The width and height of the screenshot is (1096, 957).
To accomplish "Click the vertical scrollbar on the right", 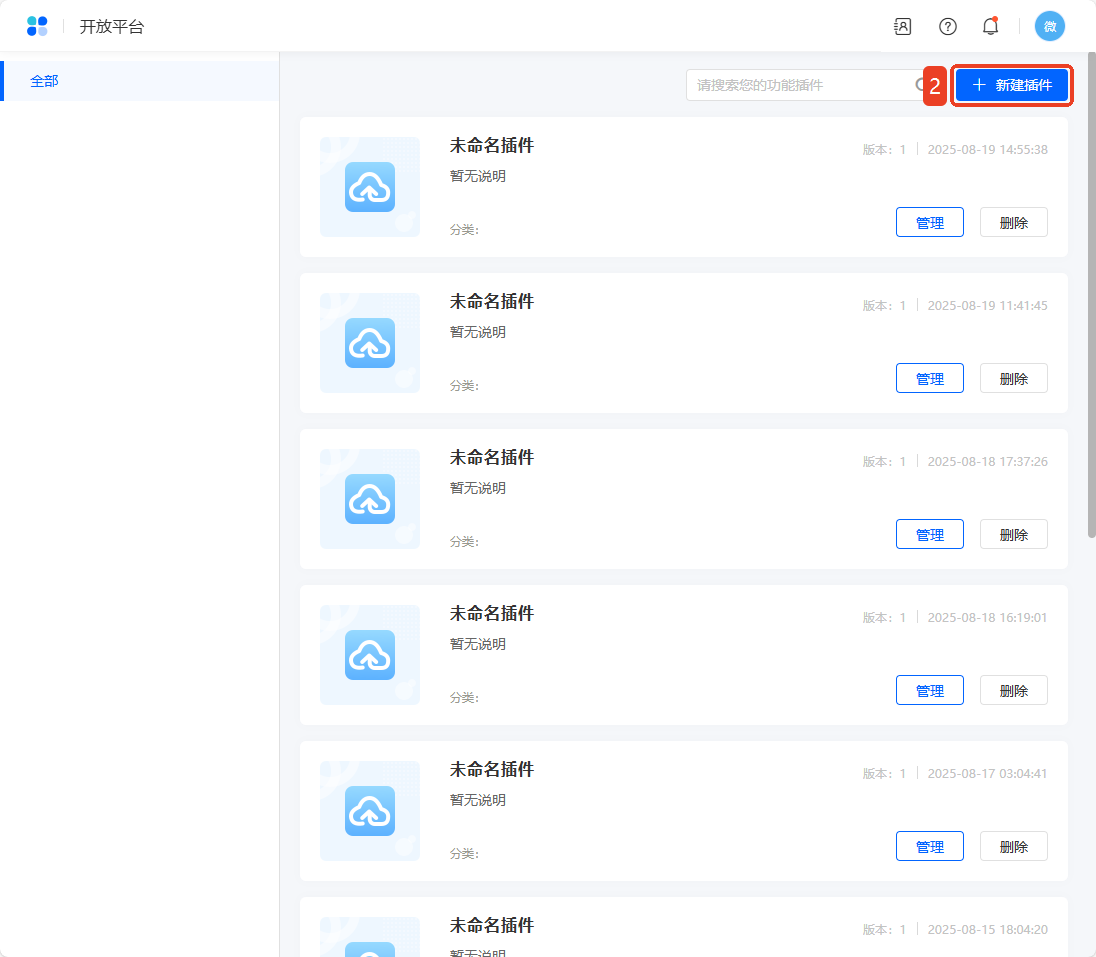I will pyautogui.click(x=1090, y=300).
